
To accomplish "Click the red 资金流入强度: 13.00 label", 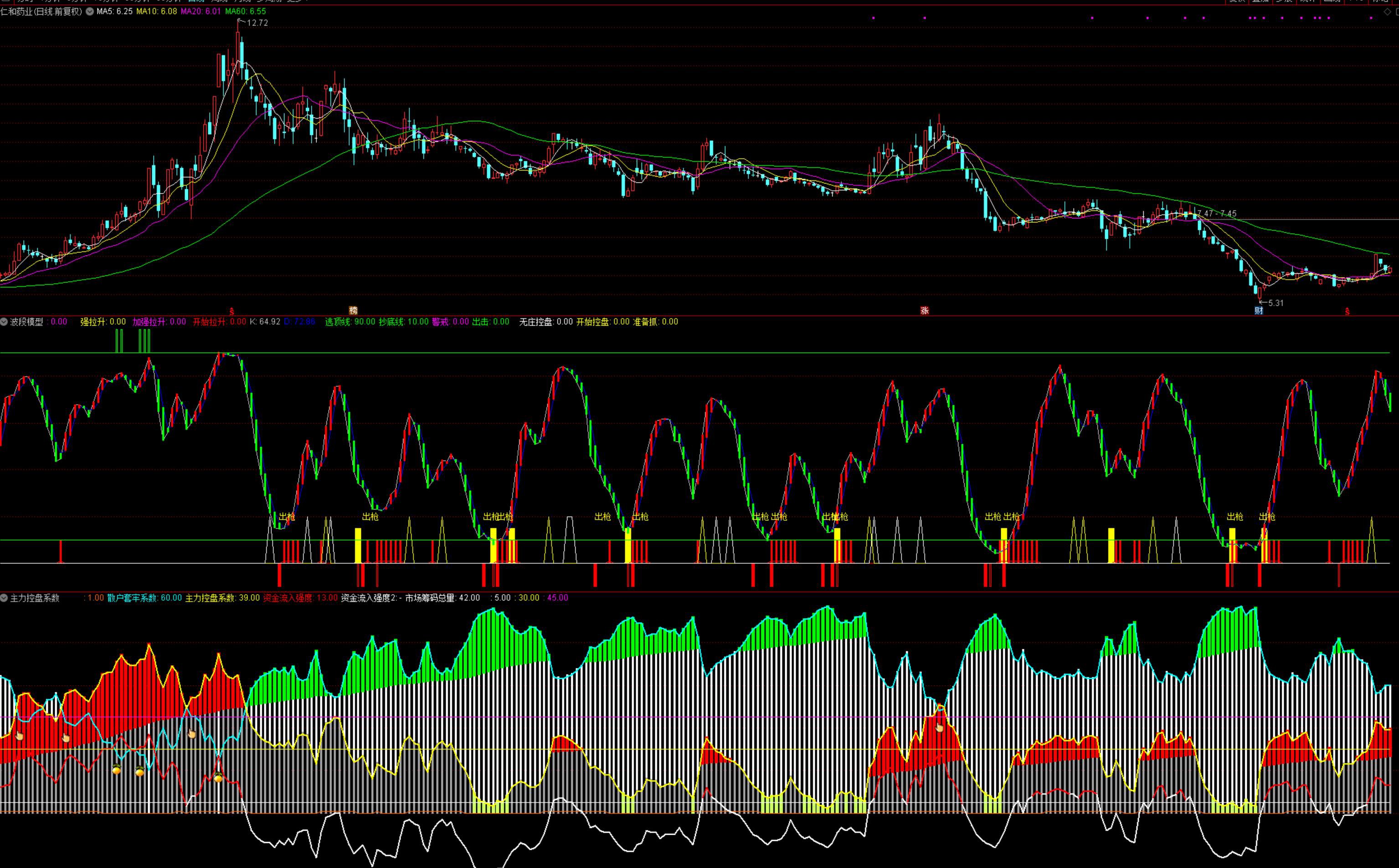I will click(x=300, y=598).
